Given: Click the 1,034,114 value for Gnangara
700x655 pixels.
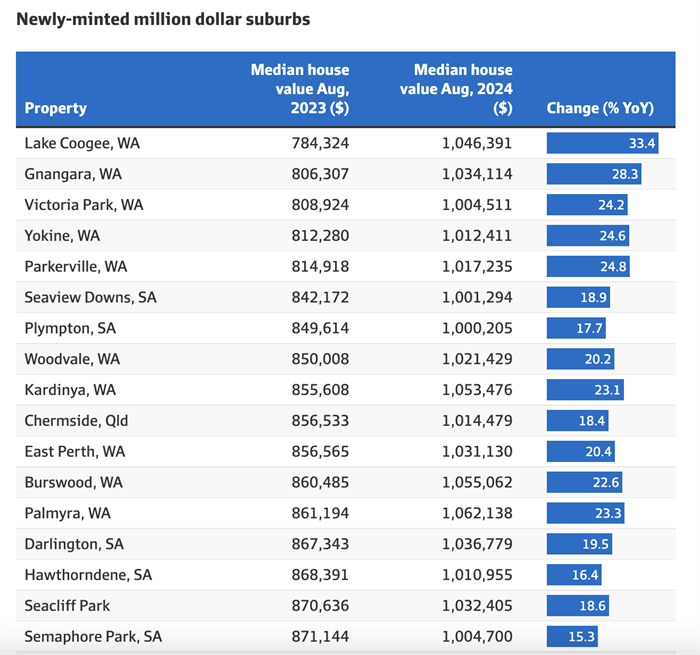Looking at the screenshot, I should 477,174.
